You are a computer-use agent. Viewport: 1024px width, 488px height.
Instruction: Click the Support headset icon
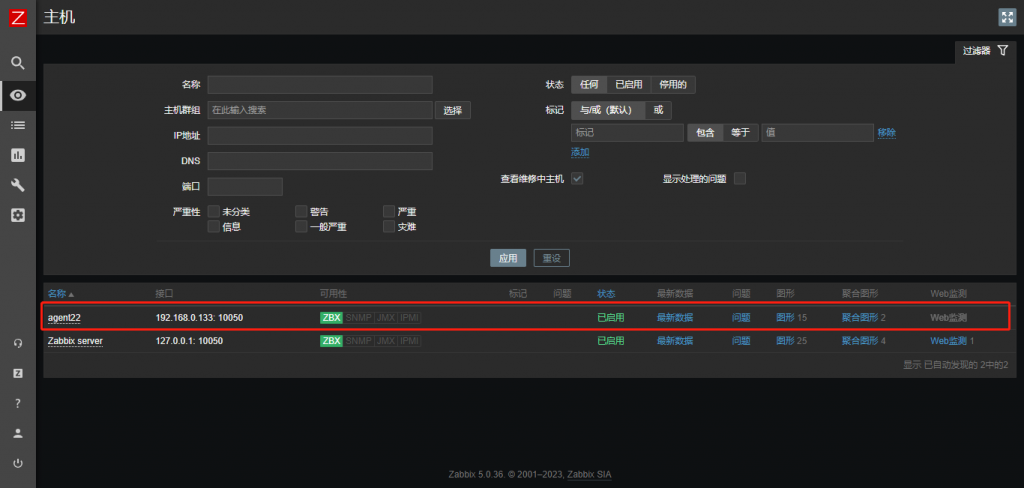click(x=18, y=343)
